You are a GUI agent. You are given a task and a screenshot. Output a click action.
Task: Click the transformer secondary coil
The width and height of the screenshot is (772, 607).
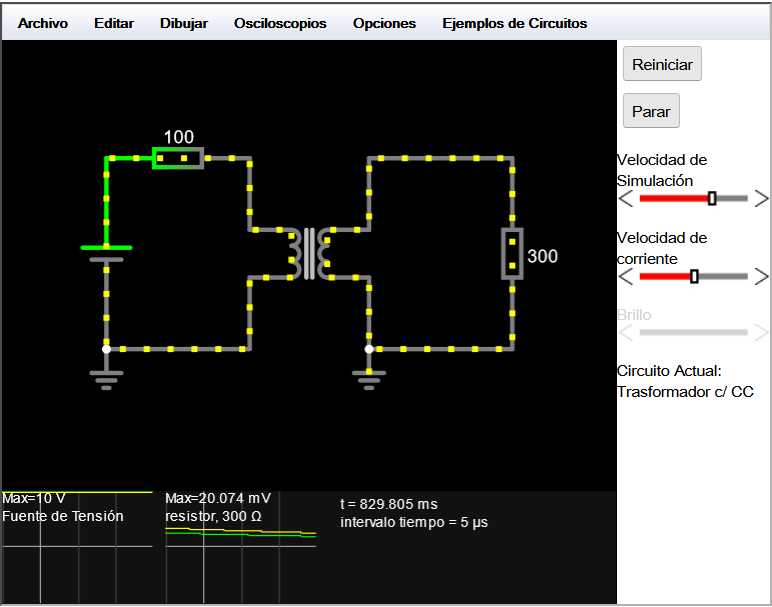click(324, 254)
